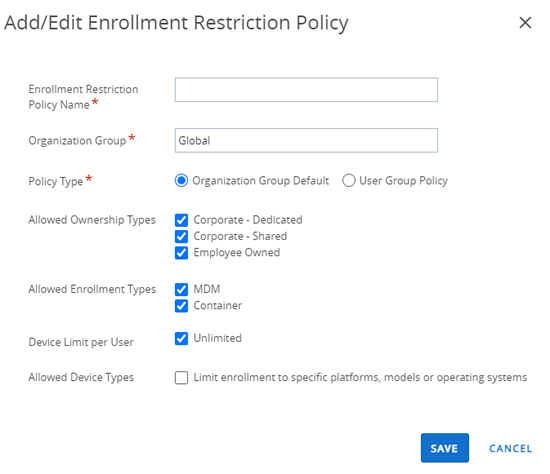Click the Device Limit per User label
The image size is (550, 474).
[81, 342]
